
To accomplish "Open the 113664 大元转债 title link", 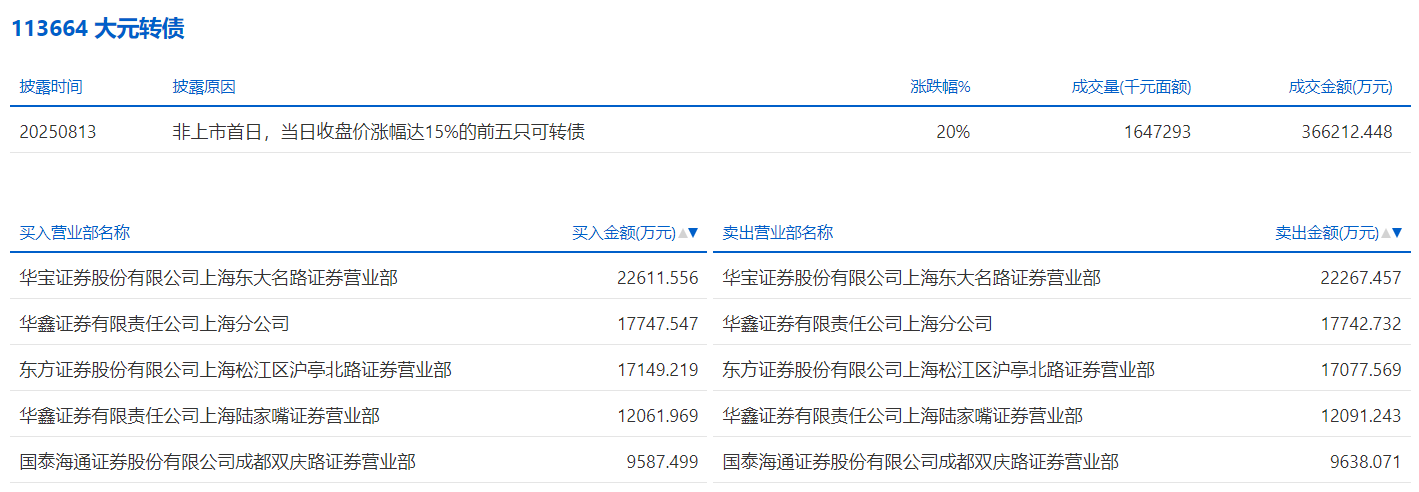I will click(x=97, y=29).
